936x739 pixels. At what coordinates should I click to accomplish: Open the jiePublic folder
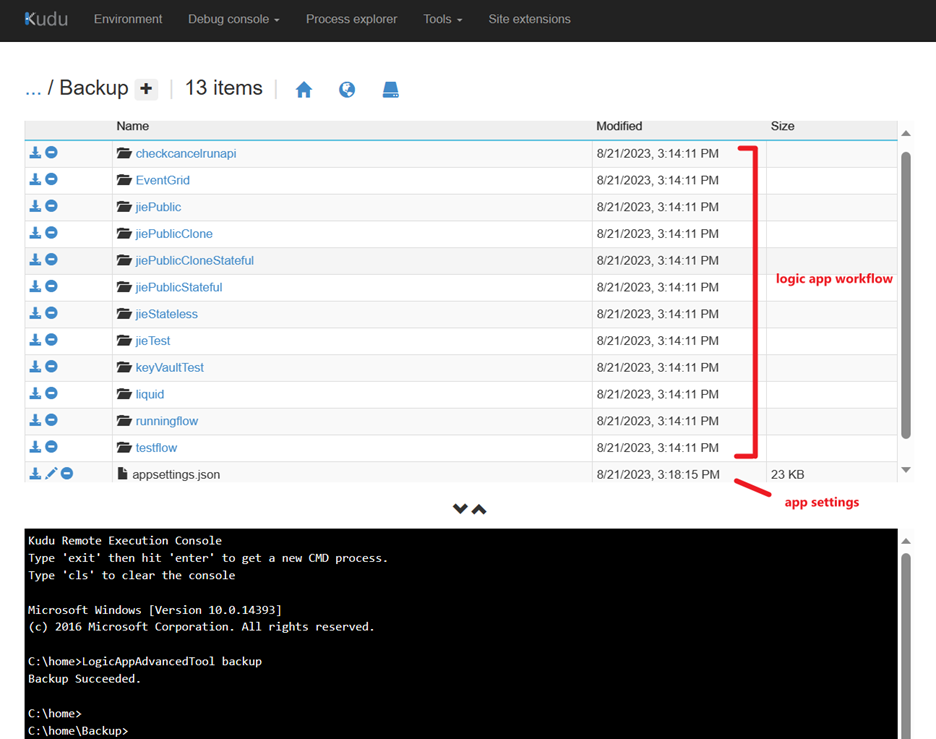pos(158,207)
